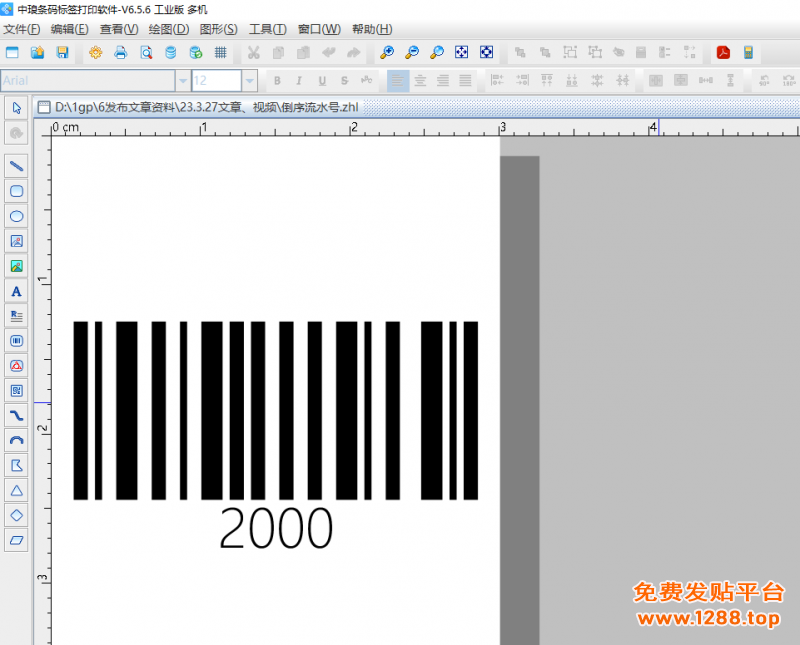Select the pointer selection tool
The image size is (800, 645).
click(x=16, y=108)
